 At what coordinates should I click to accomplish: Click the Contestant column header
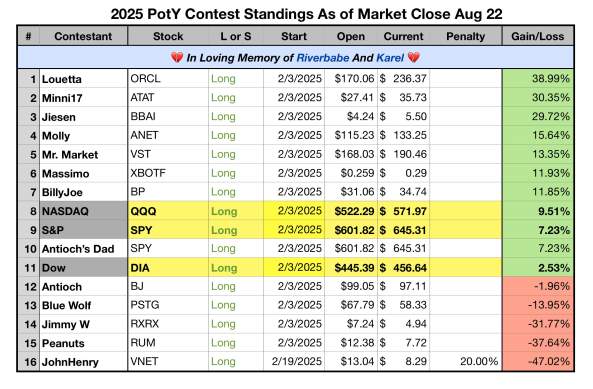83,36
